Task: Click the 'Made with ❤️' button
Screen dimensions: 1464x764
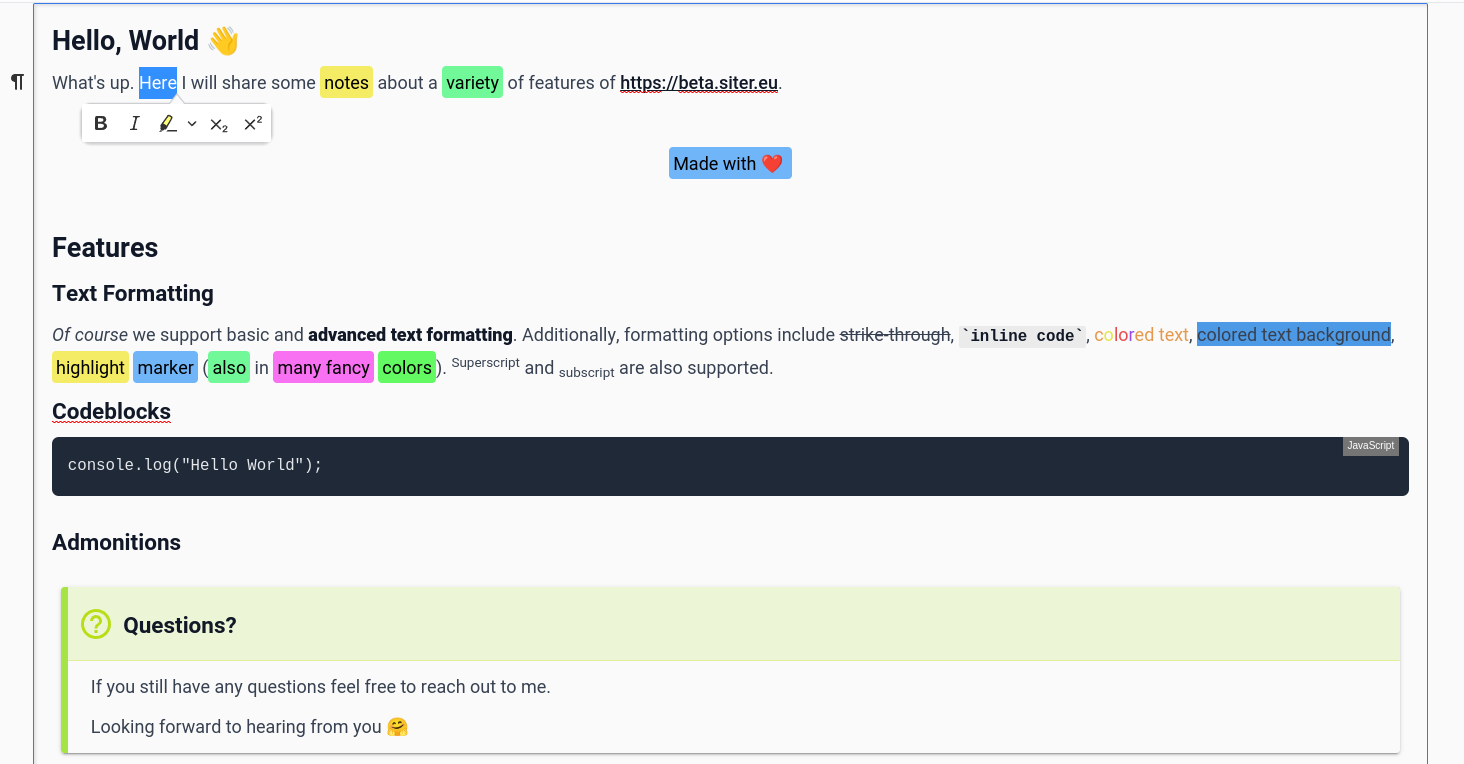Action: pos(730,163)
